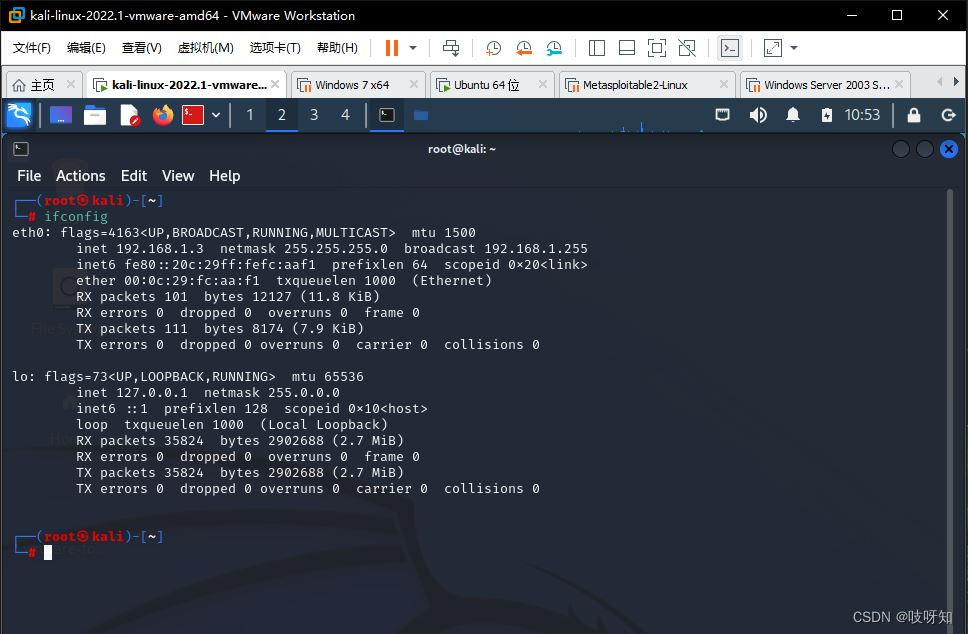The image size is (968, 634).
Task: Expand the terminal launcher dropdown arrow
Action: click(x=216, y=115)
